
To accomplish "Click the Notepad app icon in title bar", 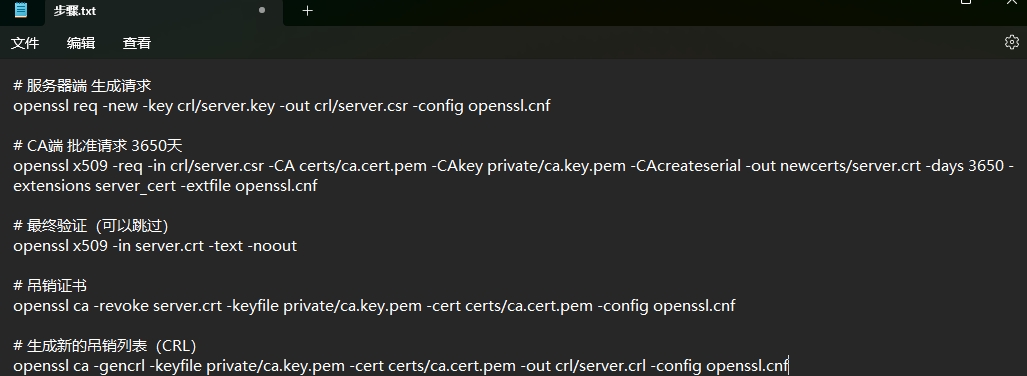I will point(21,10).
